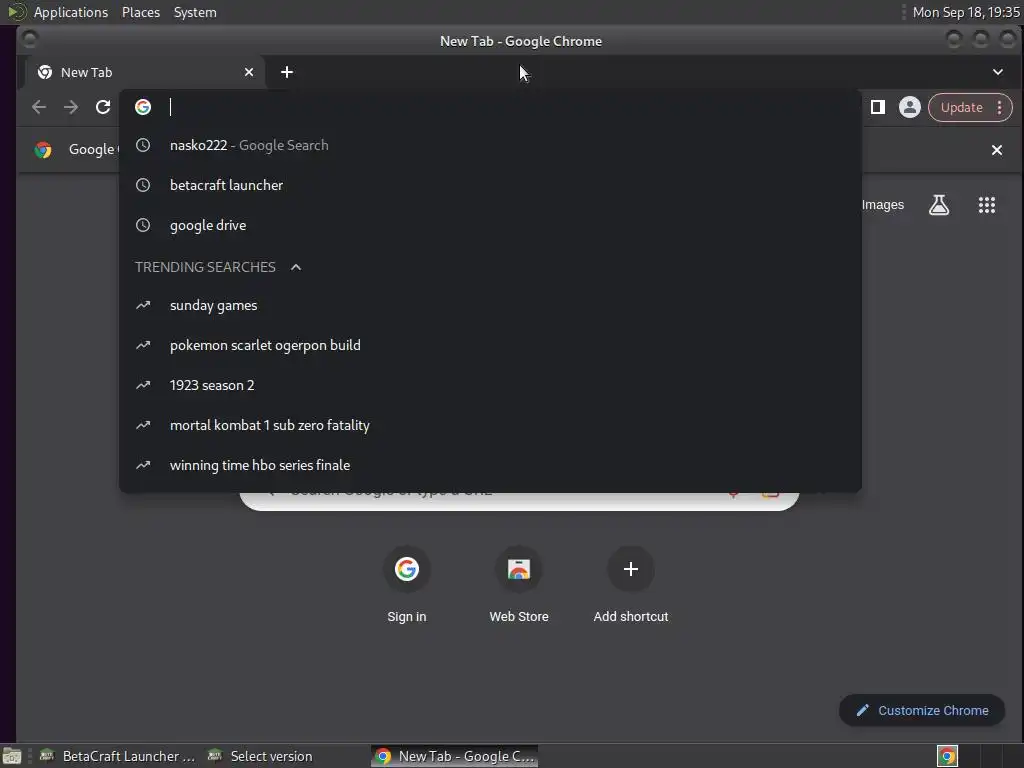This screenshot has height=768, width=1024.
Task: Click the clock showing Mon Sep 18
Action: (x=966, y=12)
